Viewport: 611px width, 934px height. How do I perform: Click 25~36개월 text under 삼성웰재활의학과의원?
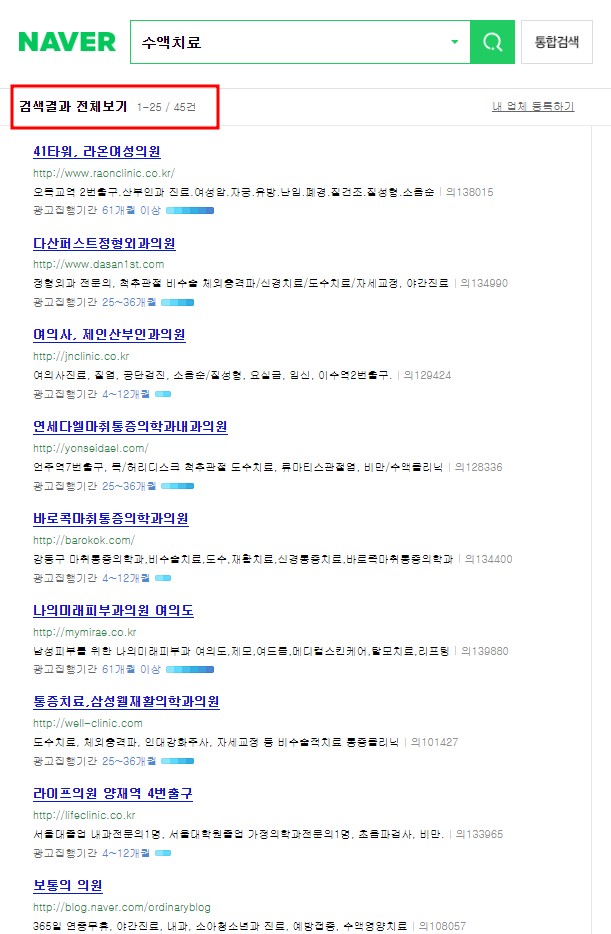pos(129,761)
